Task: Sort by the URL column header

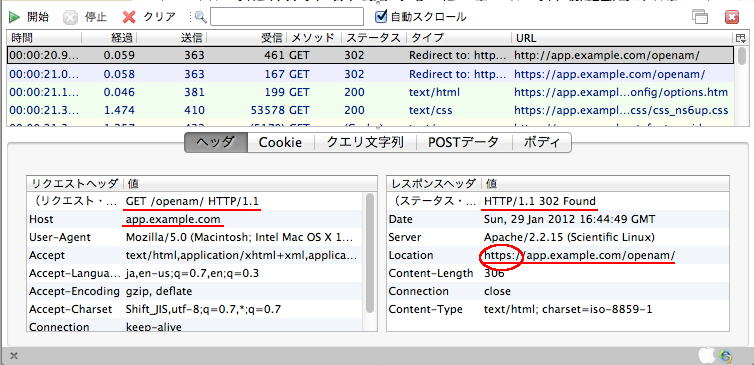Action: click(622, 38)
